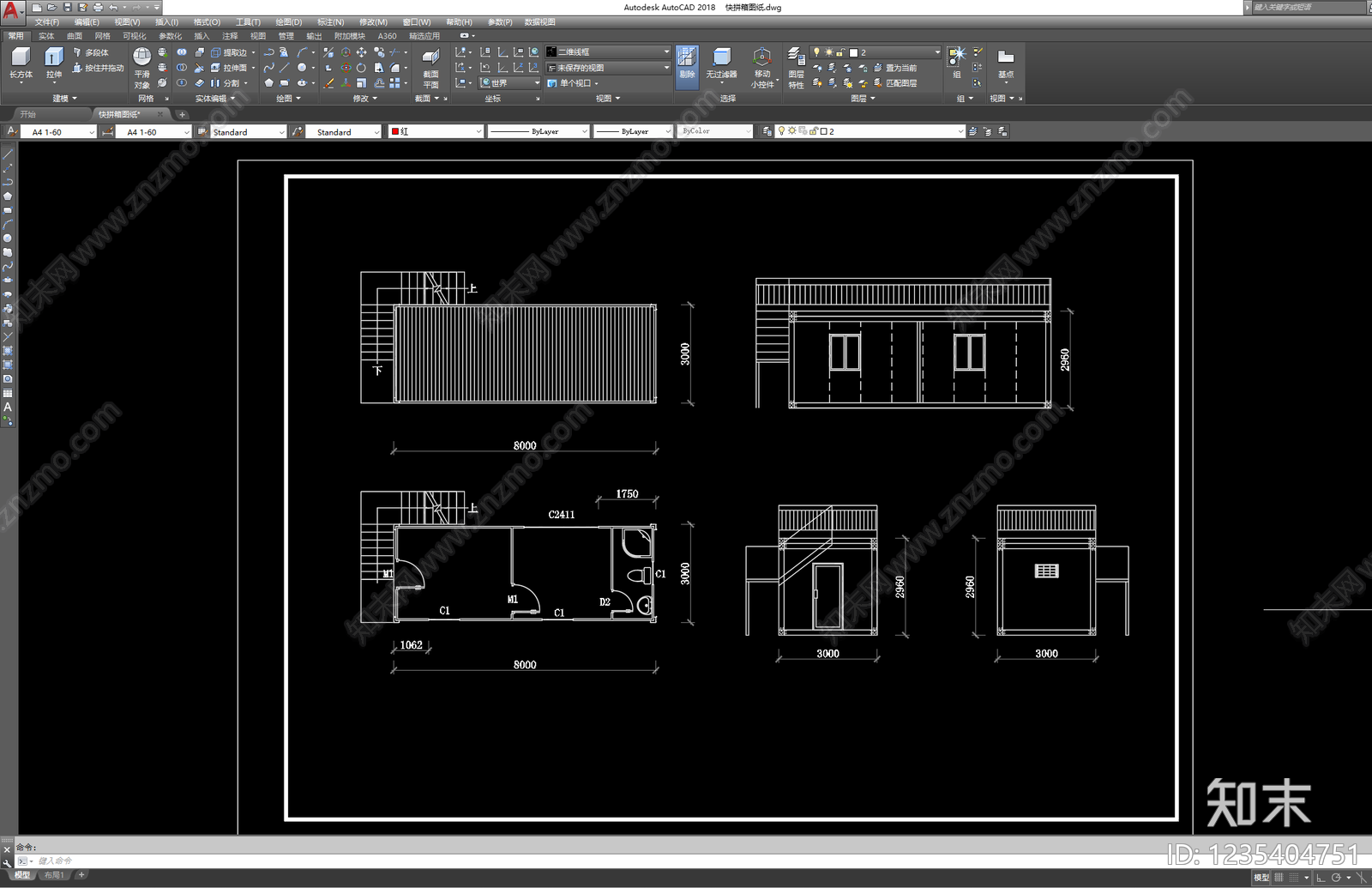The width and height of the screenshot is (1372, 888).
Task: Open the 二维线框 visual style dropdown
Action: [608, 52]
